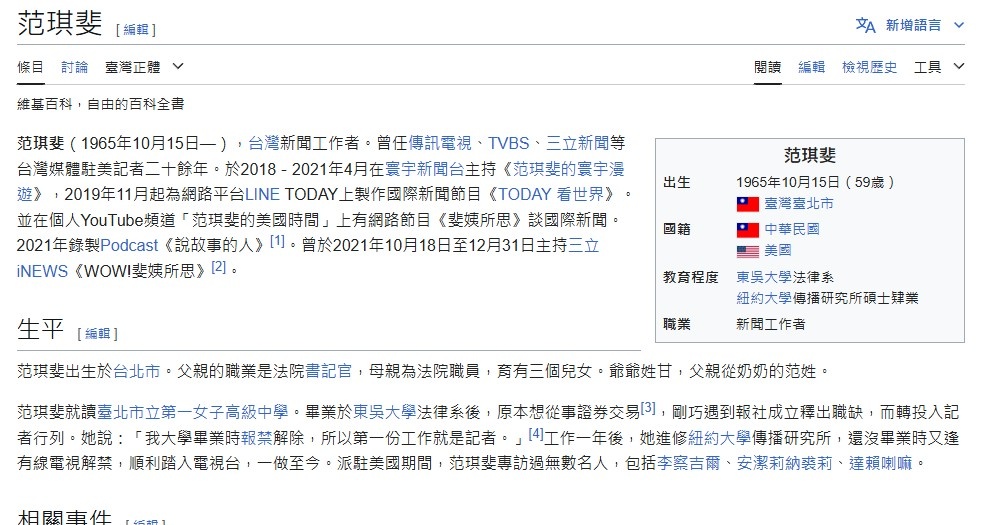Open 東吳大學 link in infobox
Viewport: 998px width, 525px height.
click(764, 277)
